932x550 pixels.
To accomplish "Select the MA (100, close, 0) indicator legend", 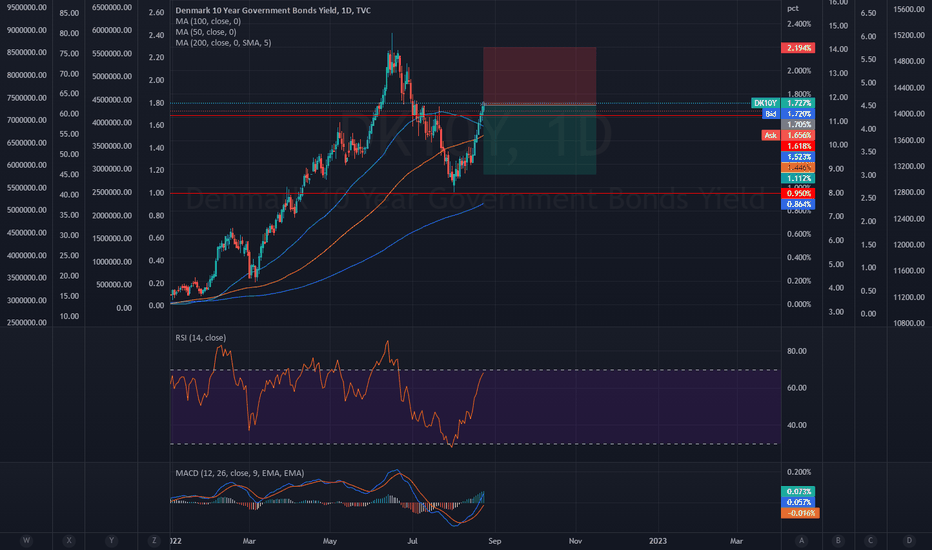I will point(208,21).
